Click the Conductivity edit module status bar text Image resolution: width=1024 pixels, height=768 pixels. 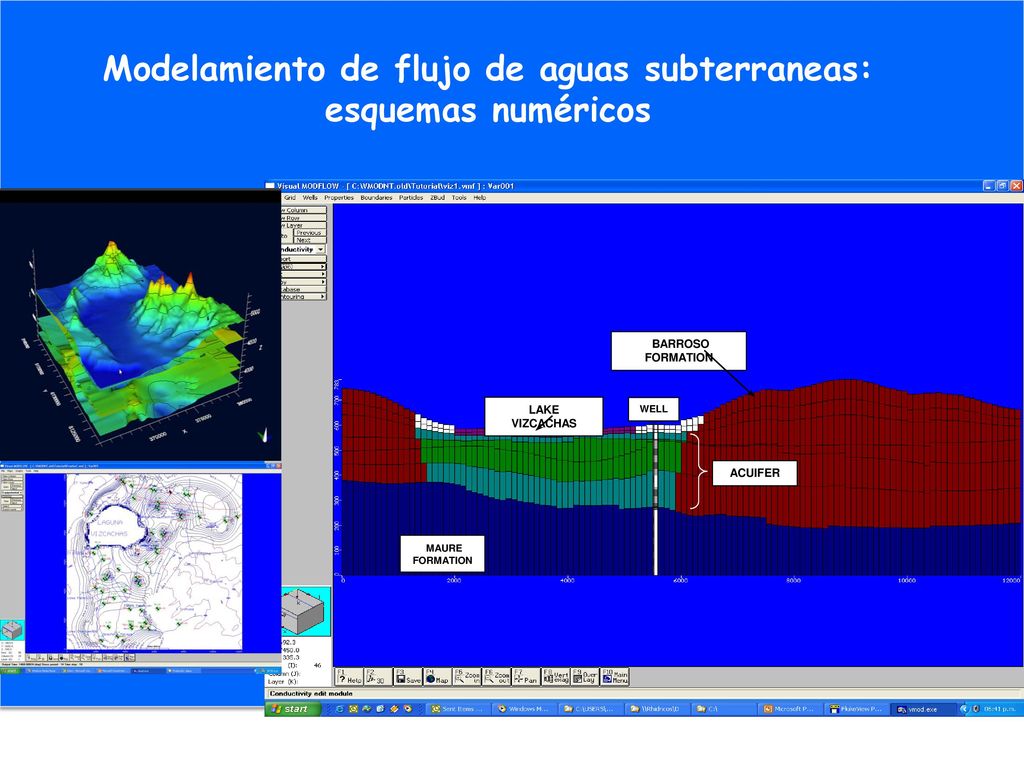click(x=311, y=694)
